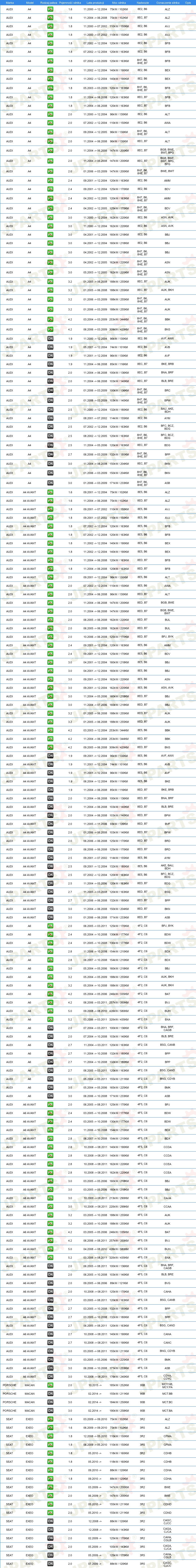Click petrol icon in A6 AVANT CAJA row

50,1198
